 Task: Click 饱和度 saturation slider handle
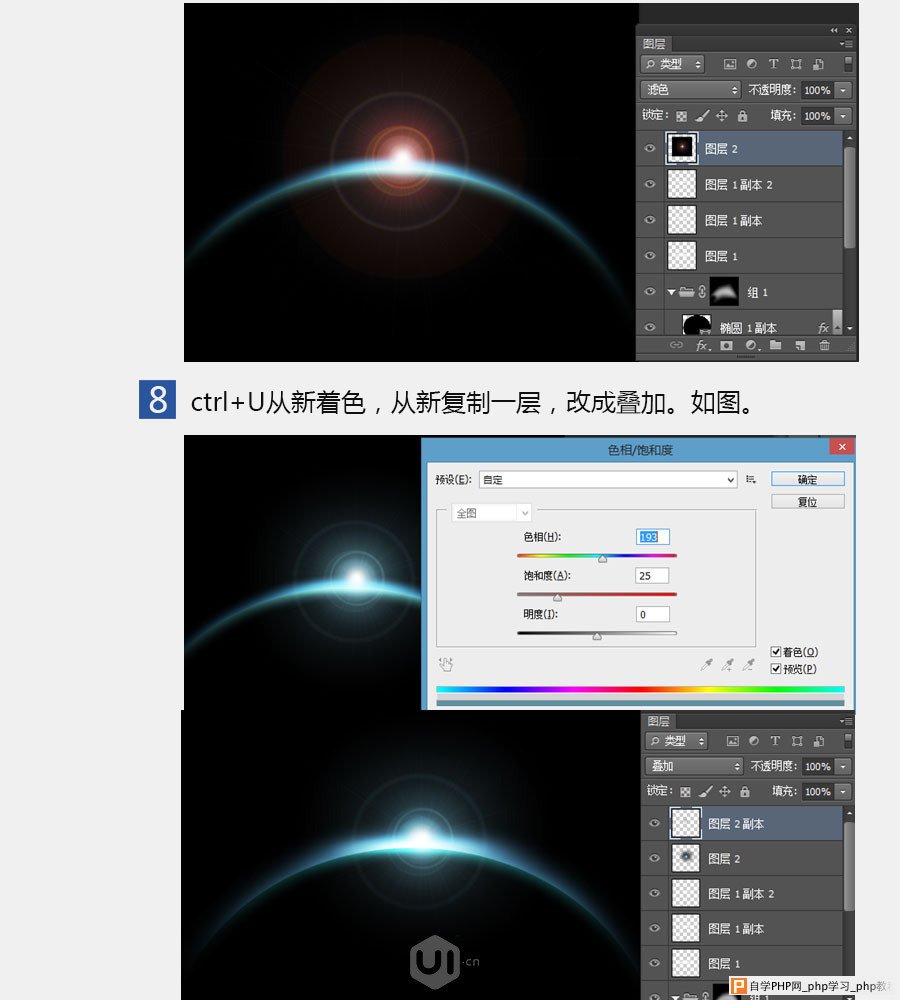click(557, 598)
